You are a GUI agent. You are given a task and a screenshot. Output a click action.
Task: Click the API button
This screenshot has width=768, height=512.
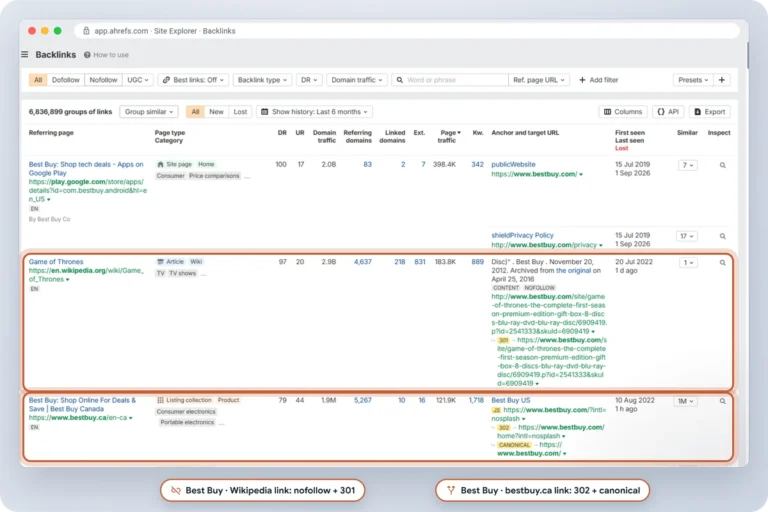(668, 112)
